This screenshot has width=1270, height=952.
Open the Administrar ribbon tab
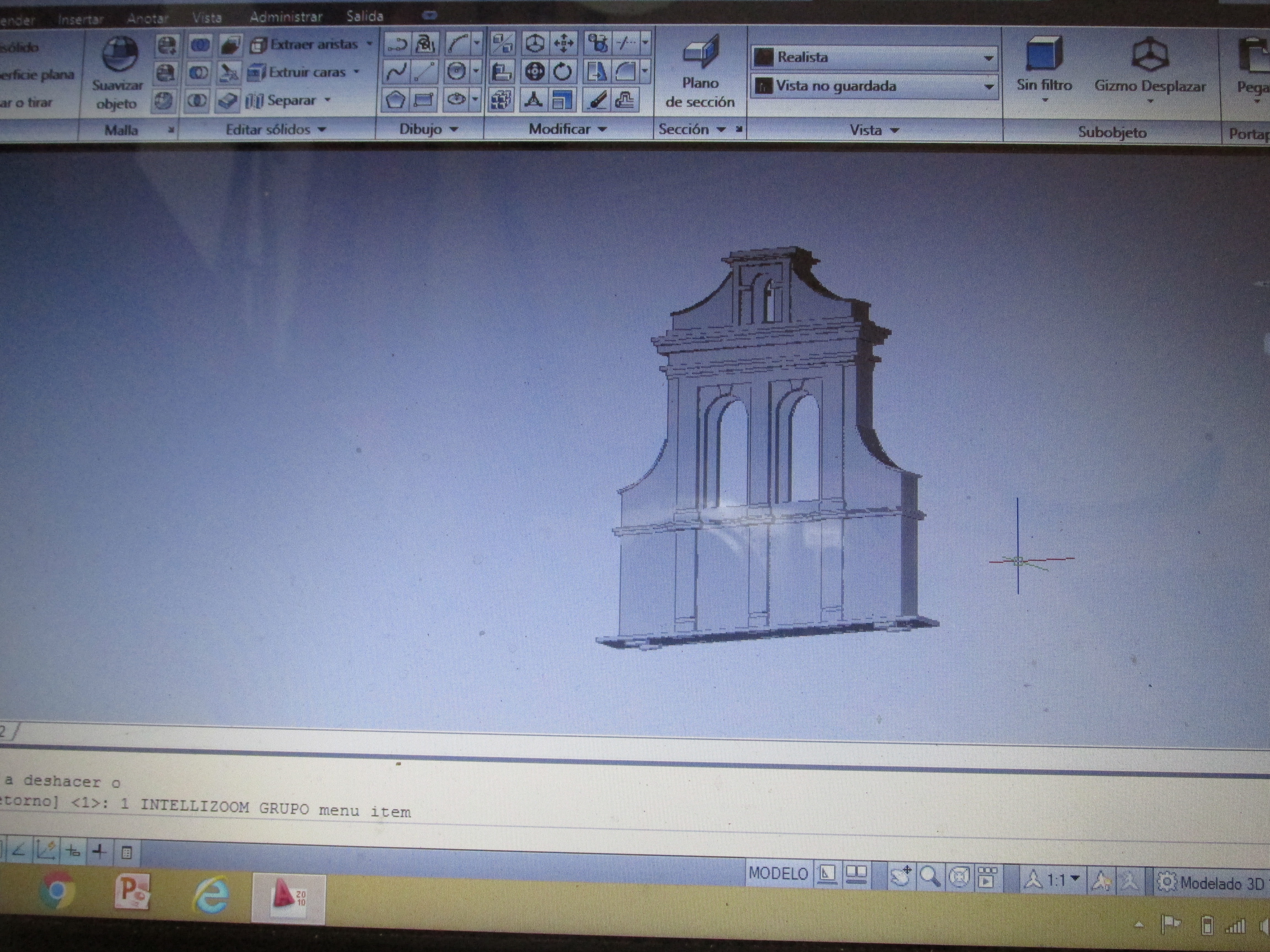[285, 17]
